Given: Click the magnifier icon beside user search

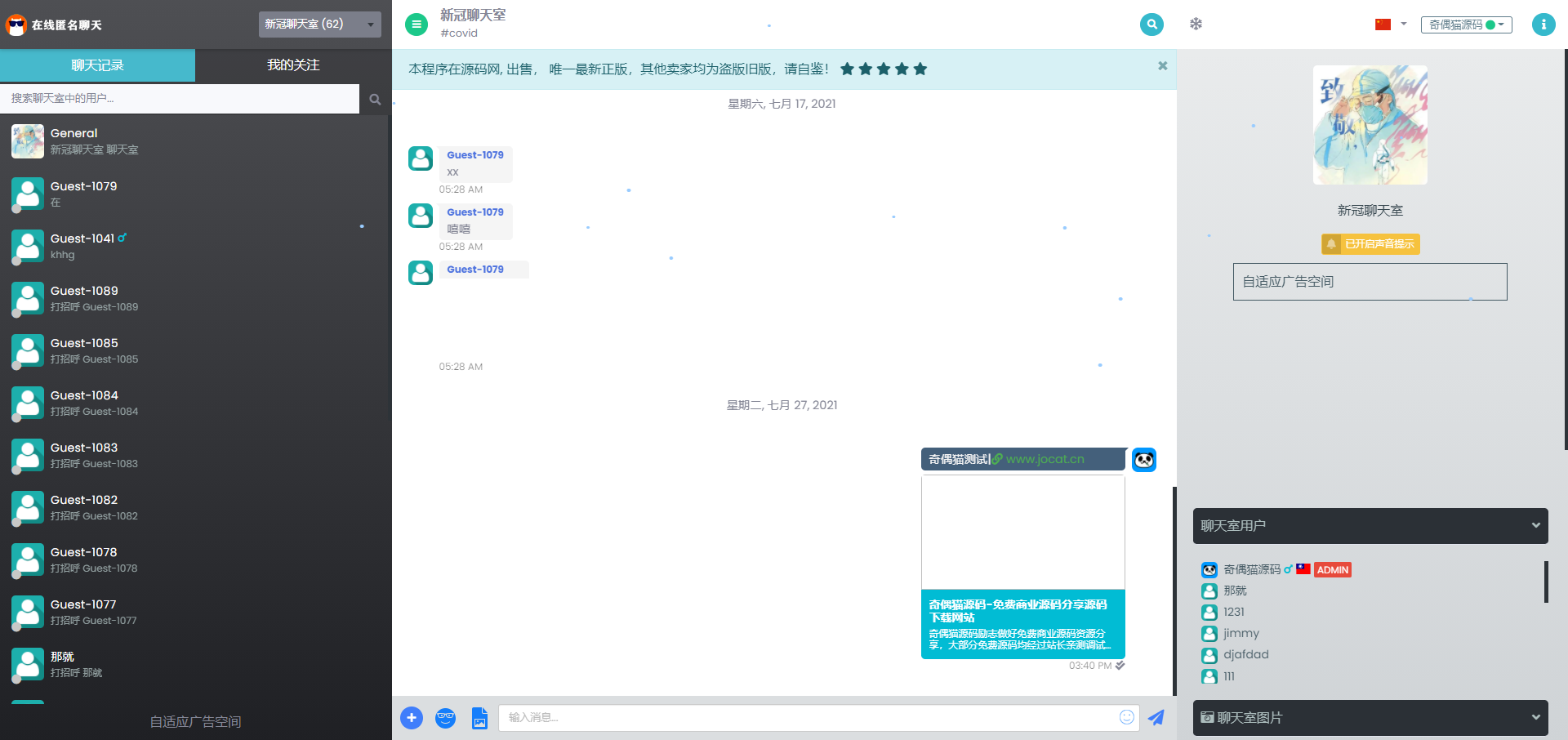Looking at the screenshot, I should [375, 100].
